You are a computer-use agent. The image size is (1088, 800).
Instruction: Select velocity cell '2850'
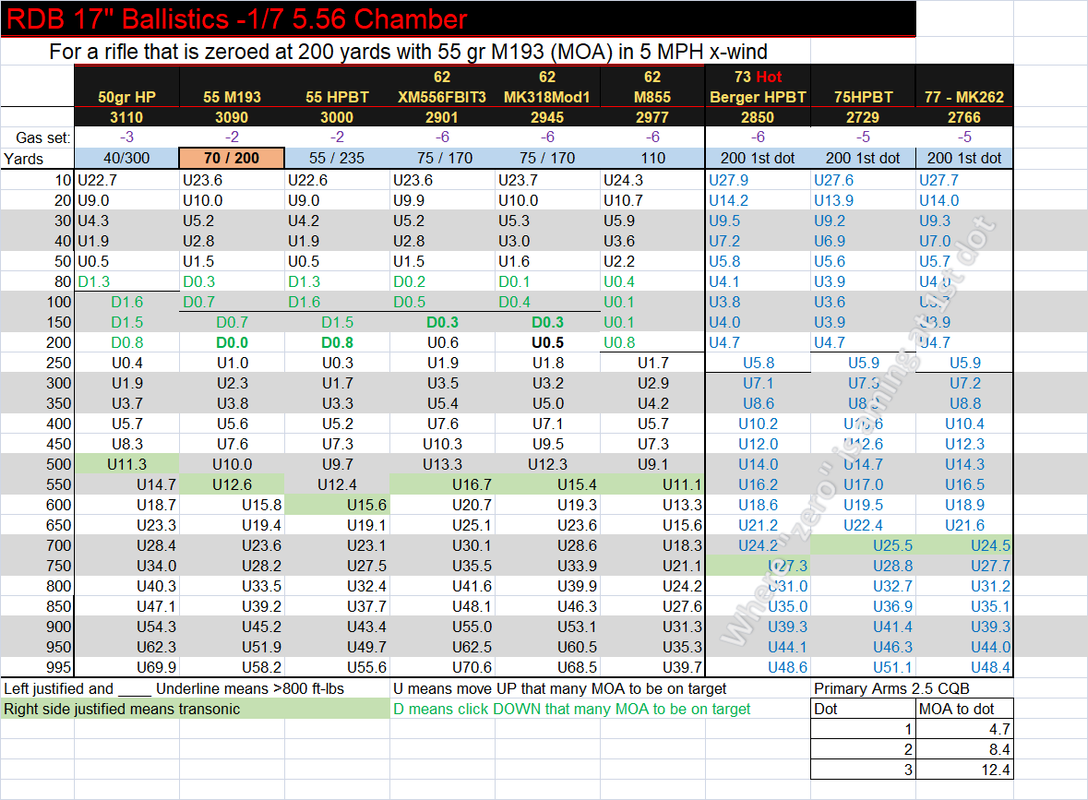pos(758,117)
